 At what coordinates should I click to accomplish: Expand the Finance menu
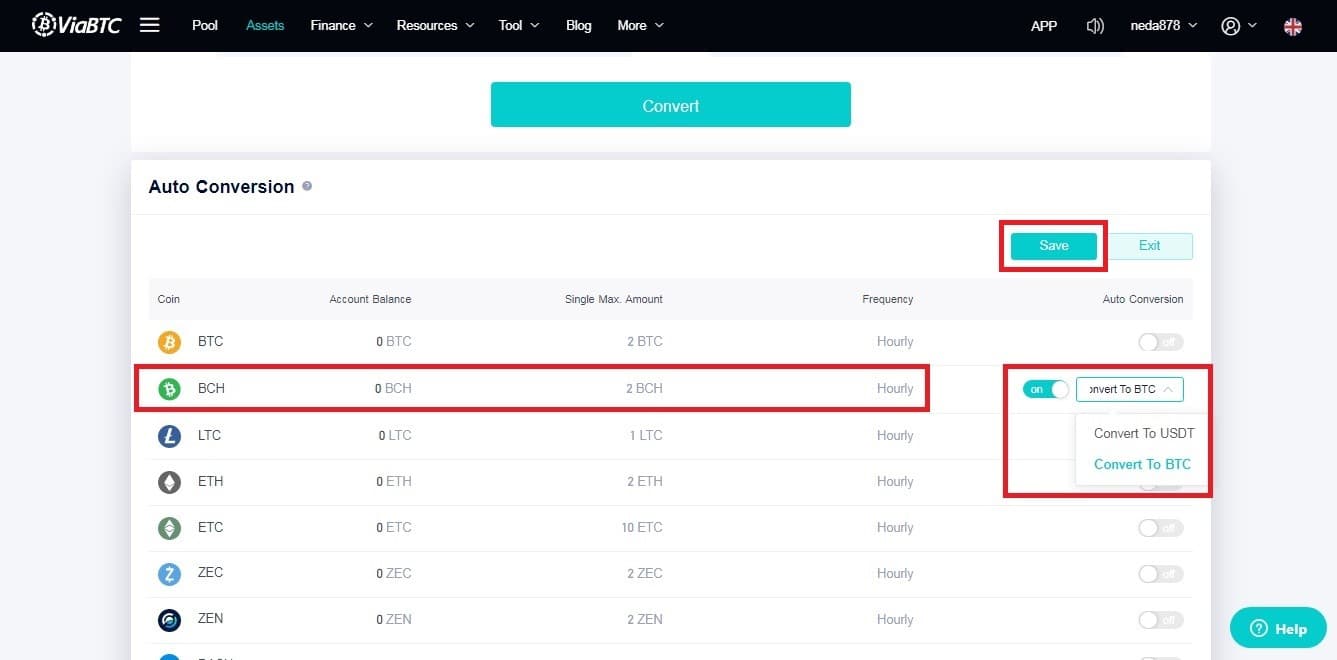point(341,25)
